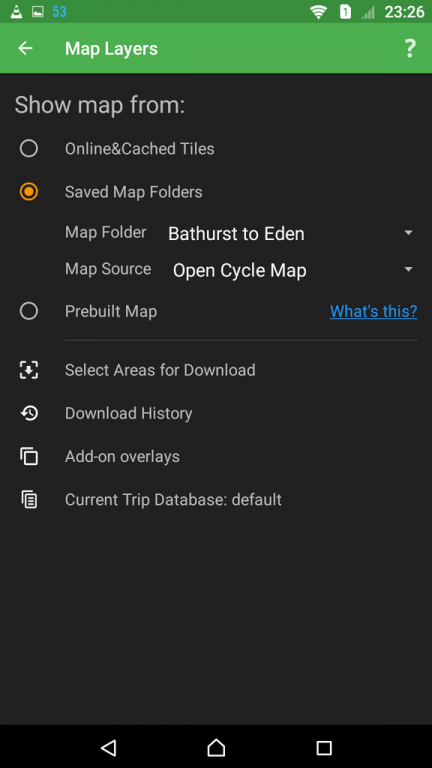Tap the Current Trip Database icon
Image resolution: width=432 pixels, height=768 pixels.
(x=29, y=500)
